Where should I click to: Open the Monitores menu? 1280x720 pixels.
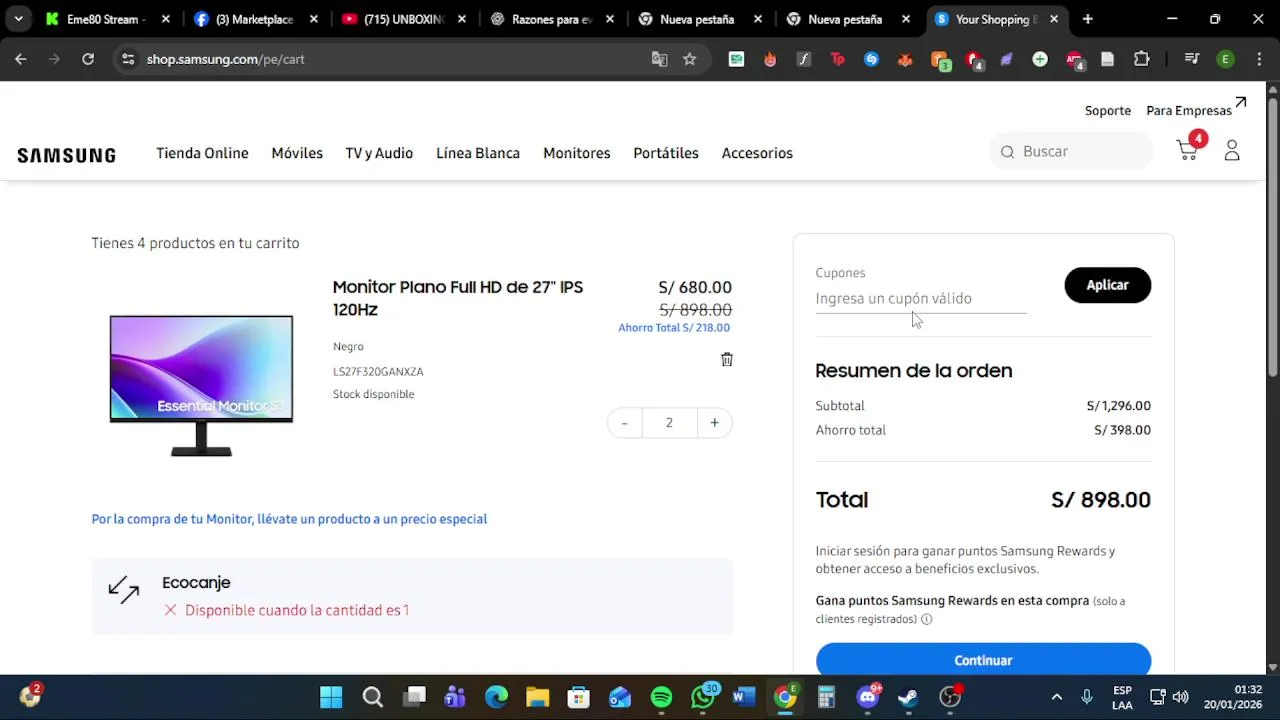coord(576,153)
